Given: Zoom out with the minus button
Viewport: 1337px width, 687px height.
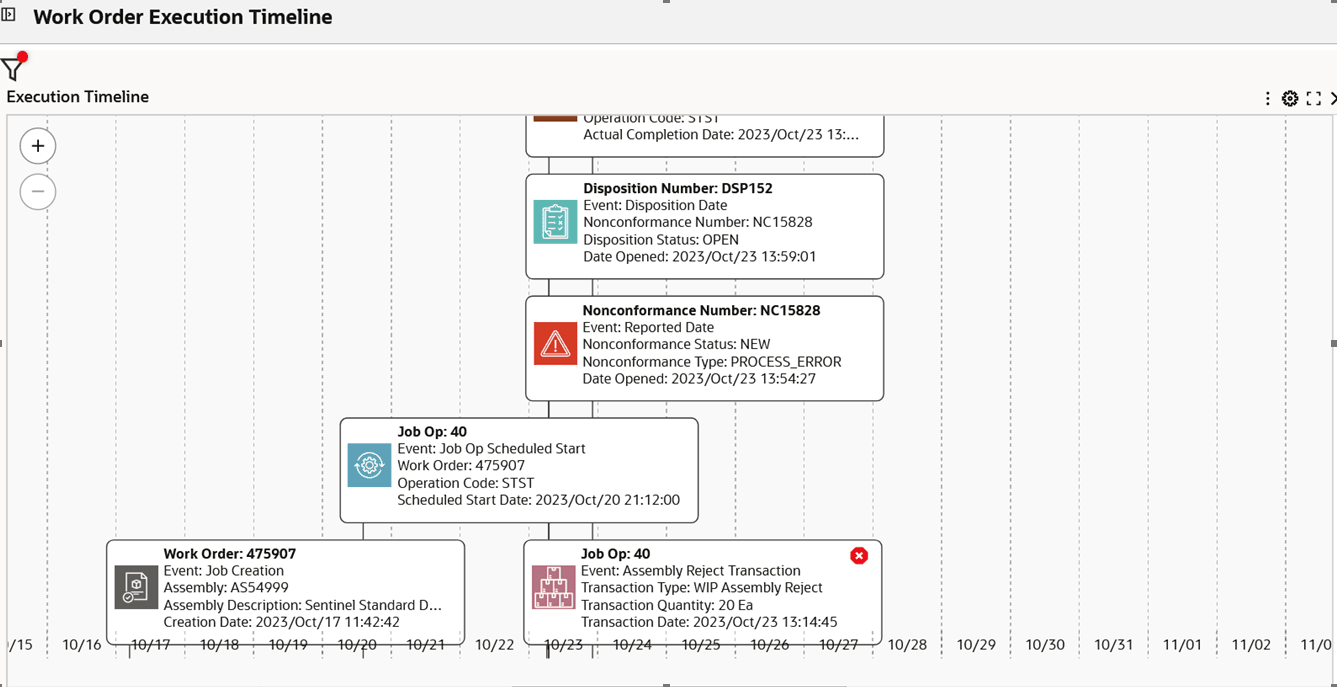Looking at the screenshot, I should (38, 192).
